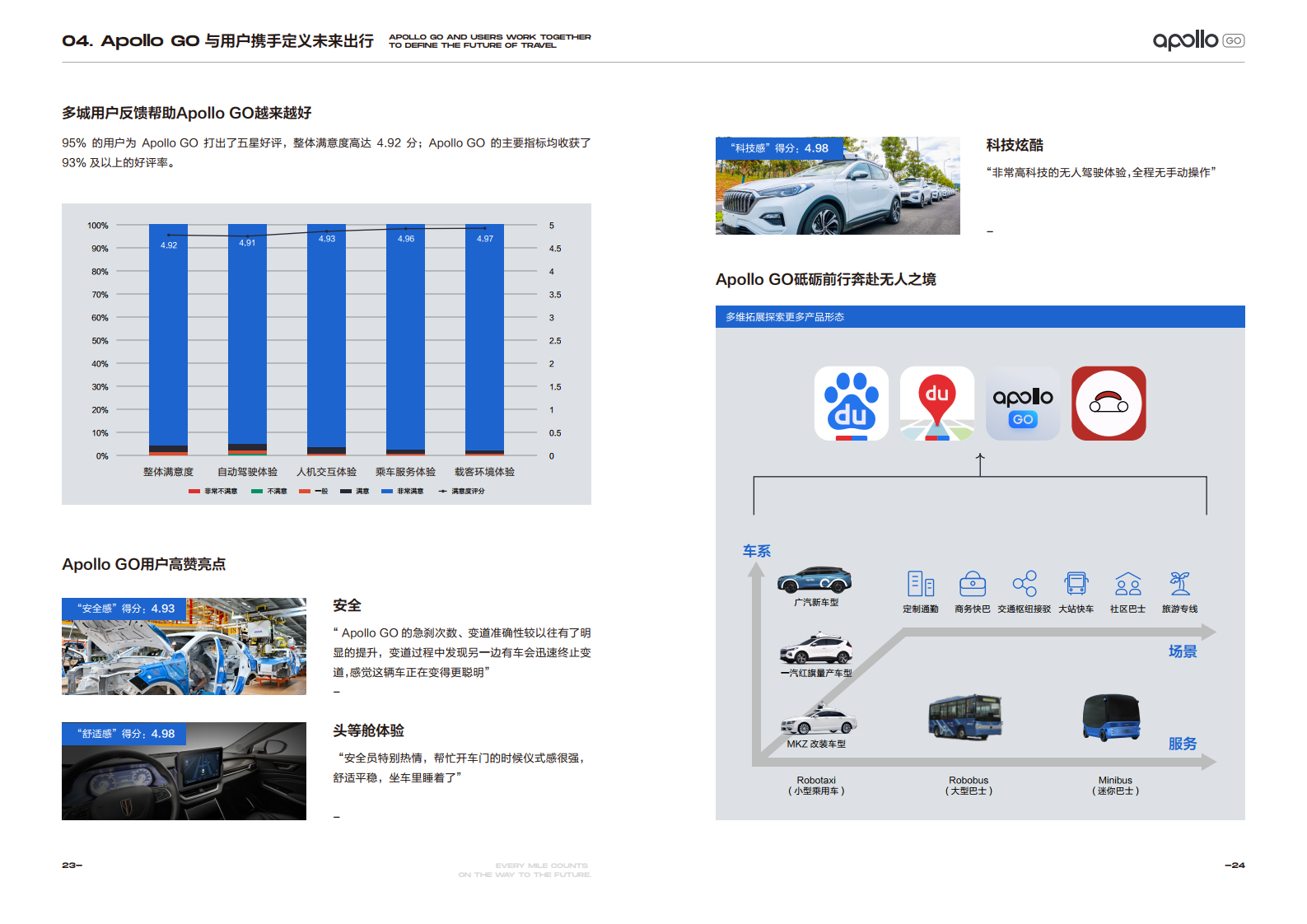Click heading Apollo GO砥砺前行奔赴无人之境
Viewport: 1307px width, 924px height.
tap(826, 279)
